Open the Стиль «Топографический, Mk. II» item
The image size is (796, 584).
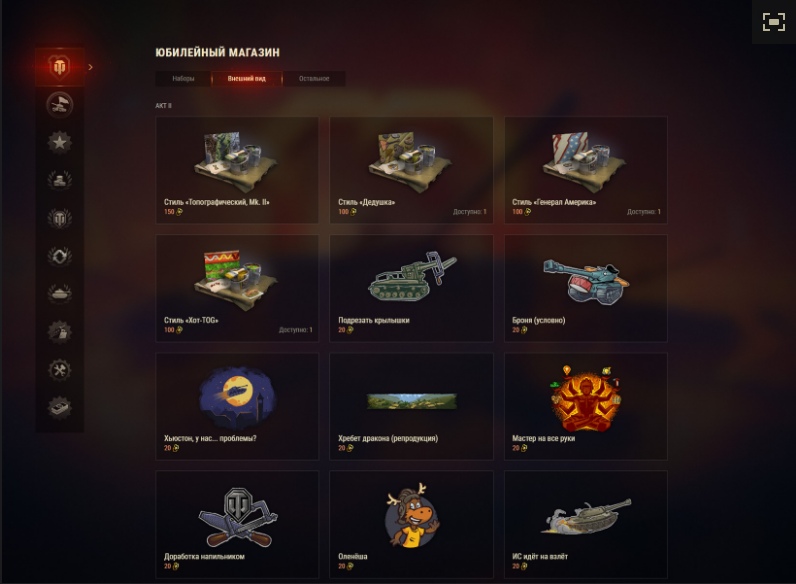pyautogui.click(x=237, y=170)
